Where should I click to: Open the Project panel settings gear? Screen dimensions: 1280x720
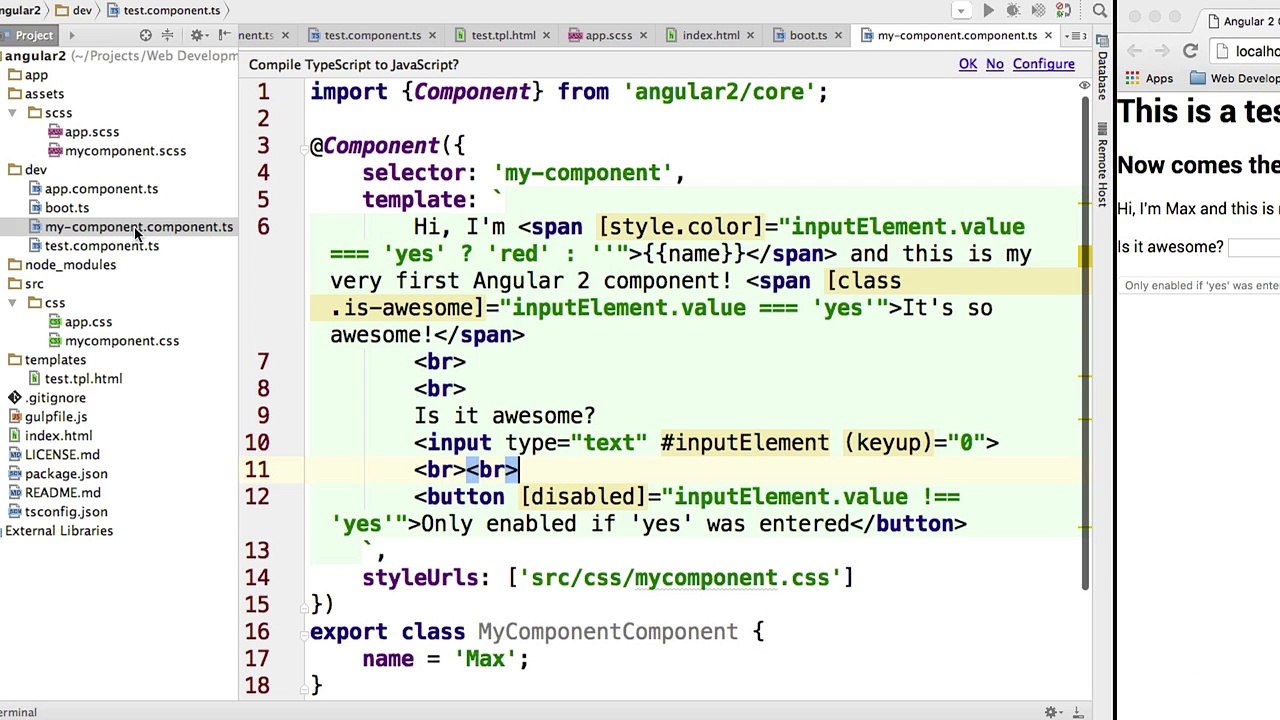click(x=197, y=35)
